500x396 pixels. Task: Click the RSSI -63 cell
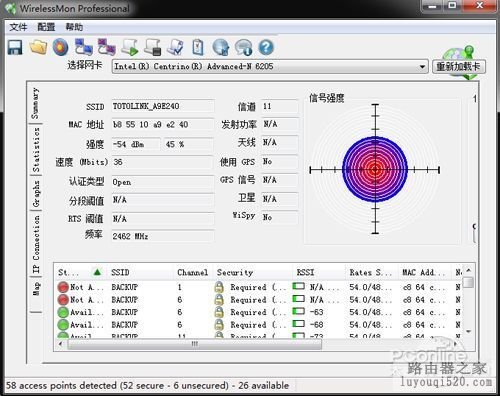(316, 312)
